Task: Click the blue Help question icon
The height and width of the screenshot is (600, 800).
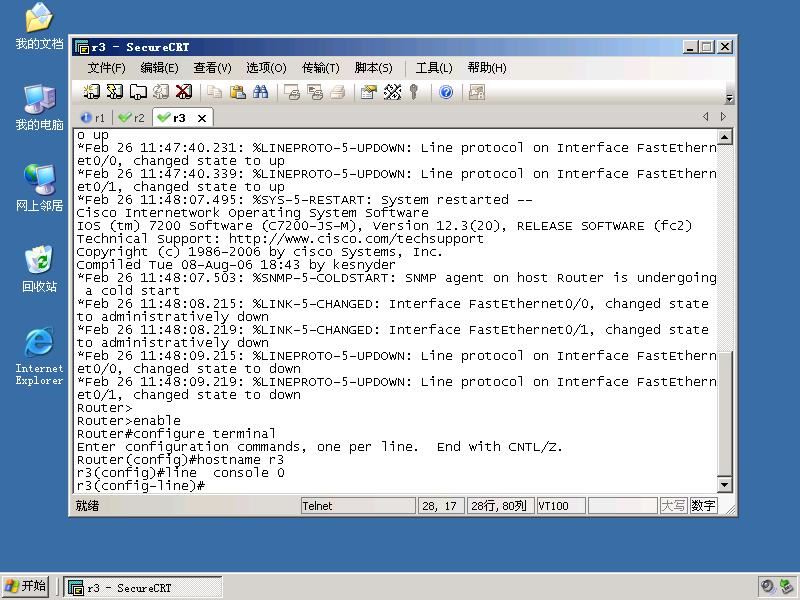Action: point(446,92)
